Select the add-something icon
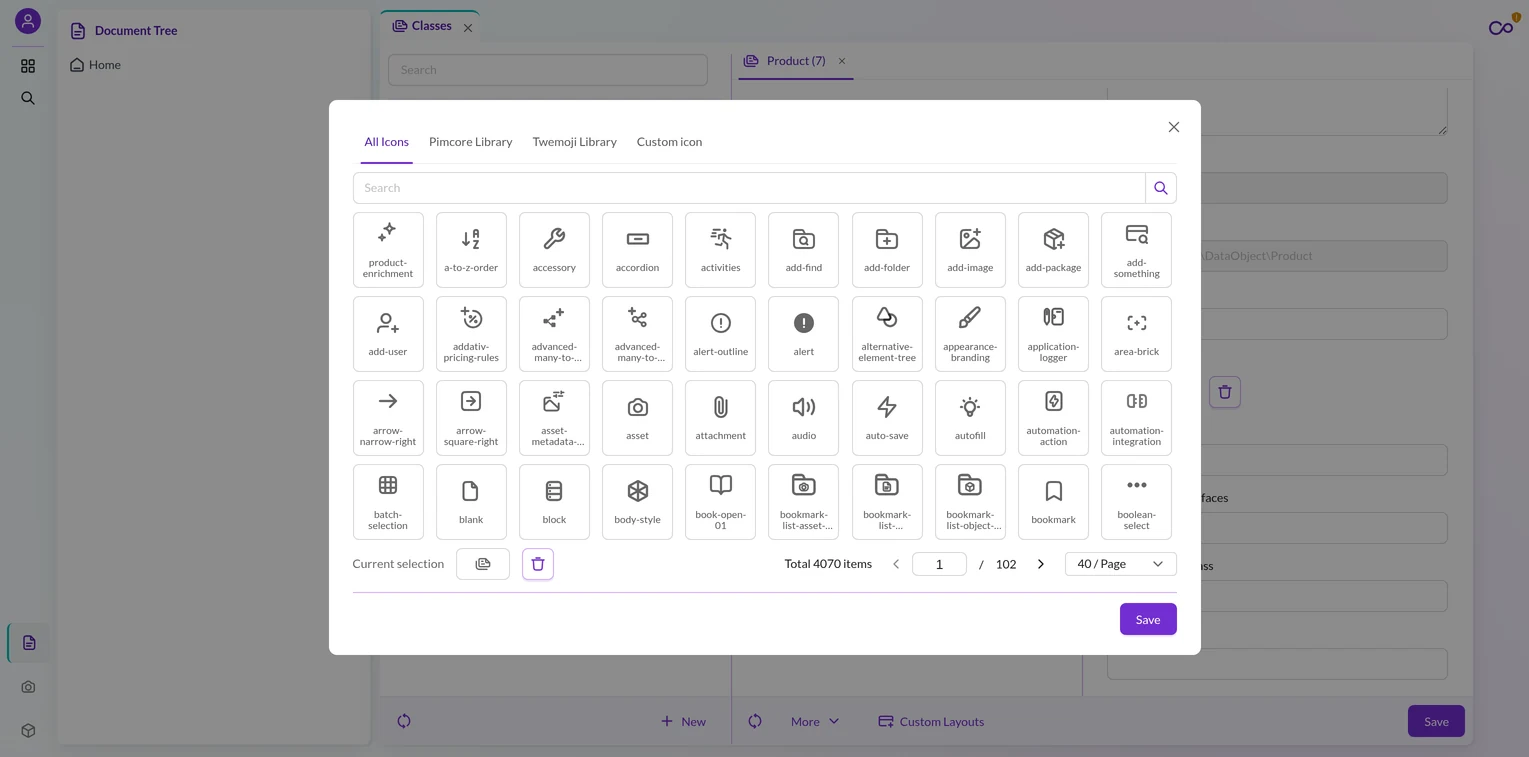Screen dimensions: 1529x757 pos(1136,249)
